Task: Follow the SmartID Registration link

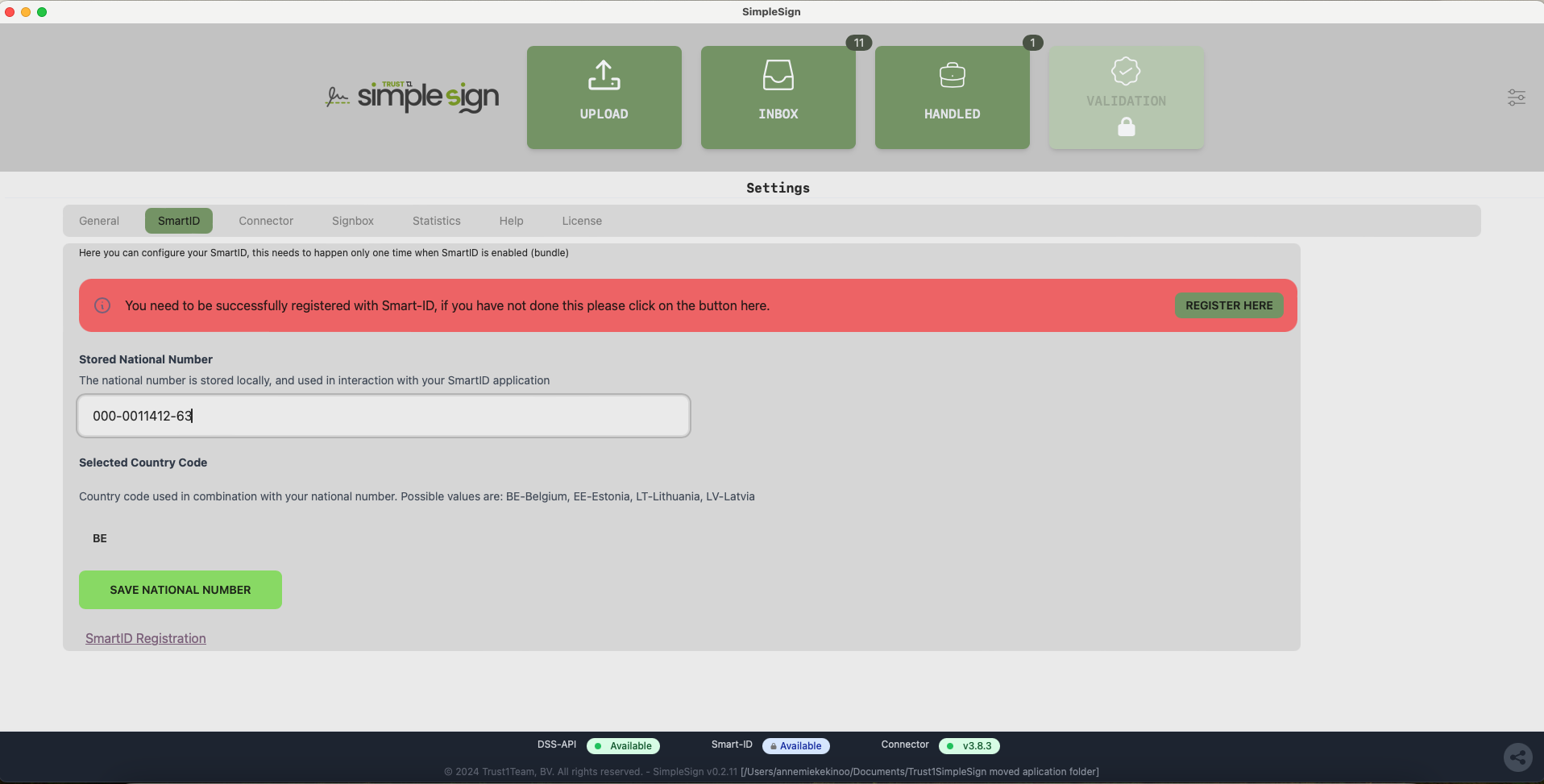Action: click(x=146, y=638)
